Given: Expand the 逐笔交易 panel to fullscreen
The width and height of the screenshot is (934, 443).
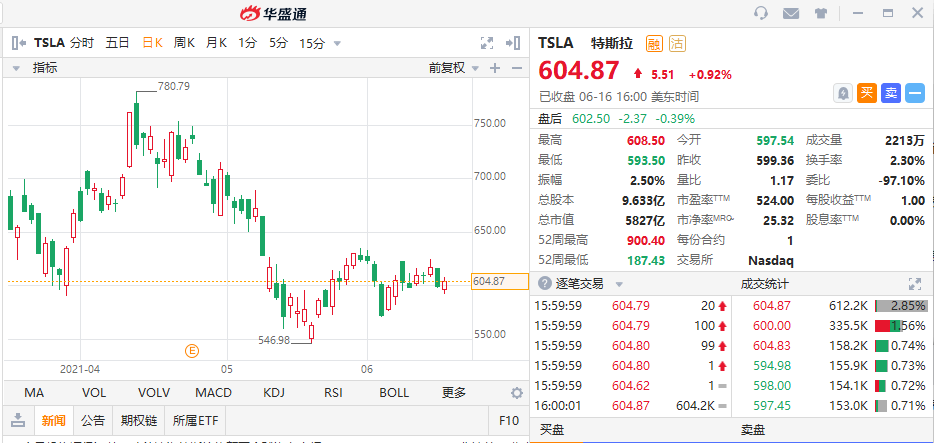Looking at the screenshot, I should pyautogui.click(x=914, y=284).
